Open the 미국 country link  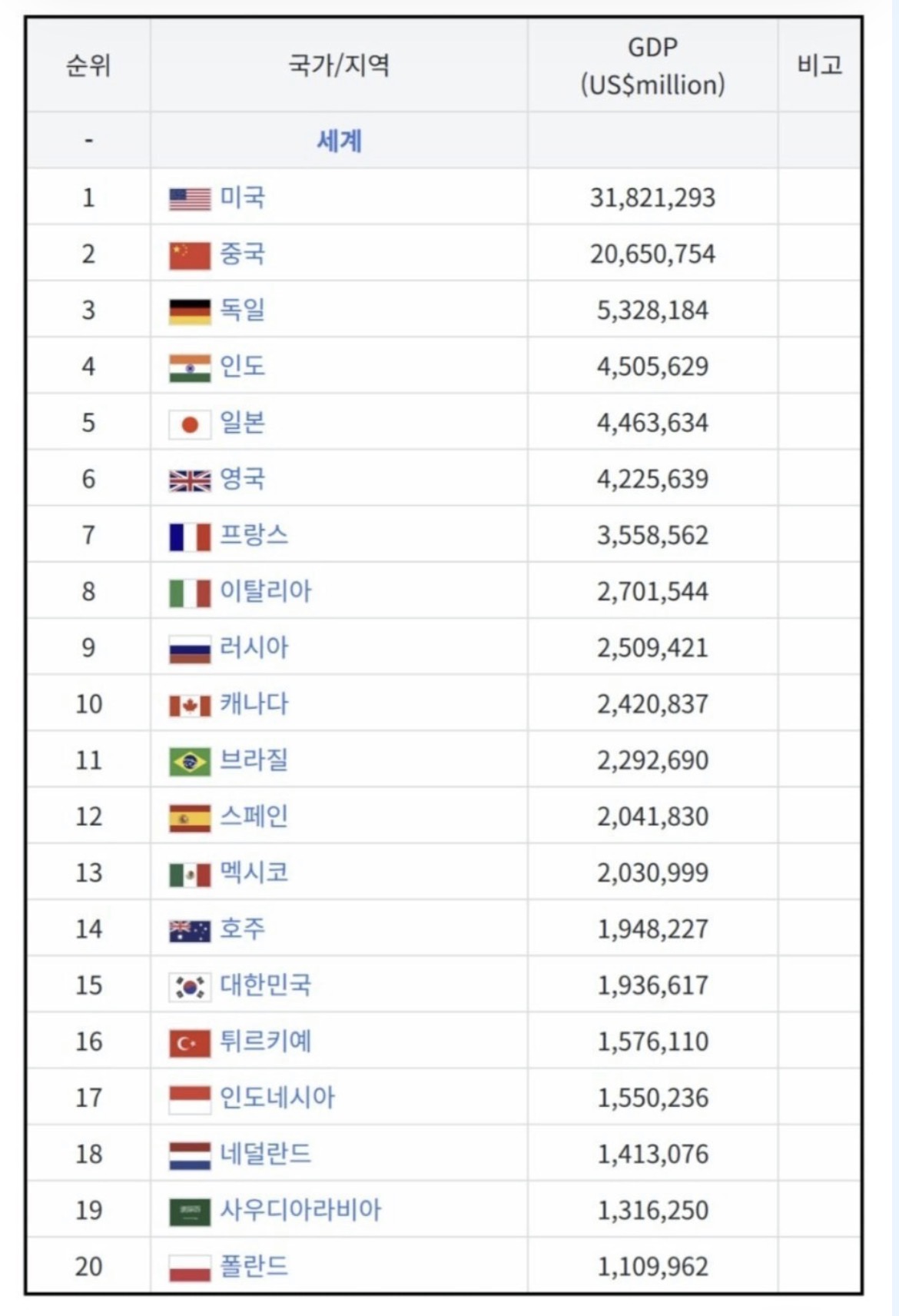coord(243,198)
